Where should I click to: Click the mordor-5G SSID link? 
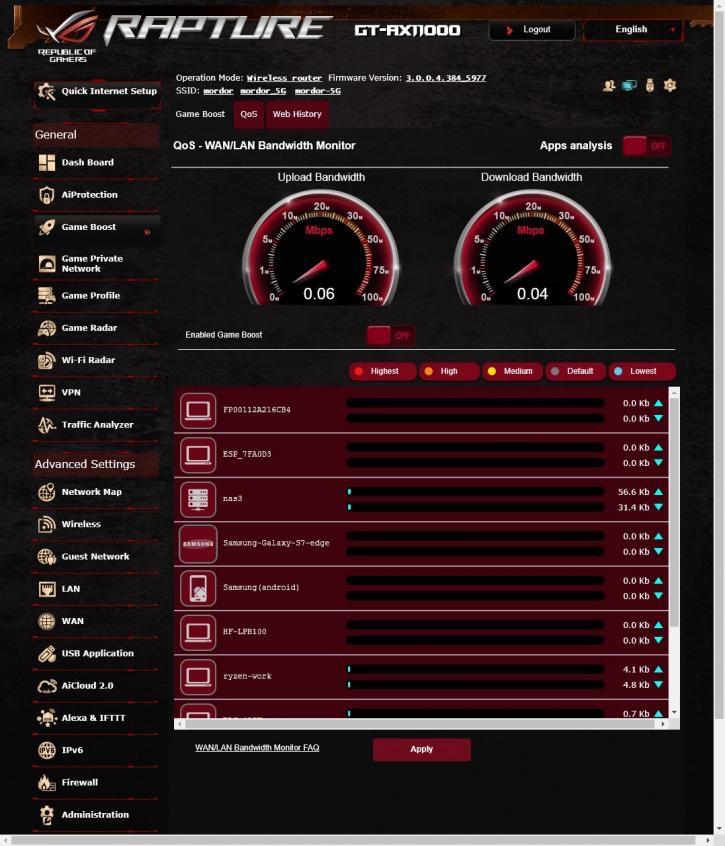[x=318, y=91]
